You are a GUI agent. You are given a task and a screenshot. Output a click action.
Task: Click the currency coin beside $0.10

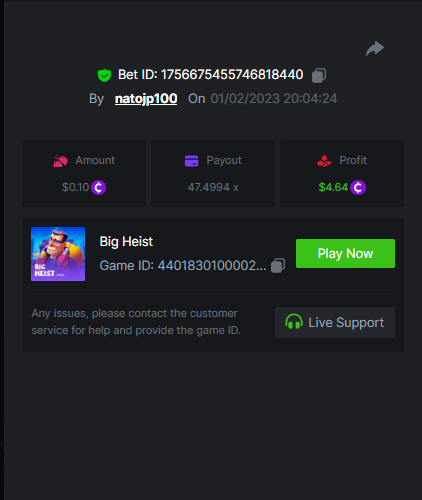pos(98,187)
